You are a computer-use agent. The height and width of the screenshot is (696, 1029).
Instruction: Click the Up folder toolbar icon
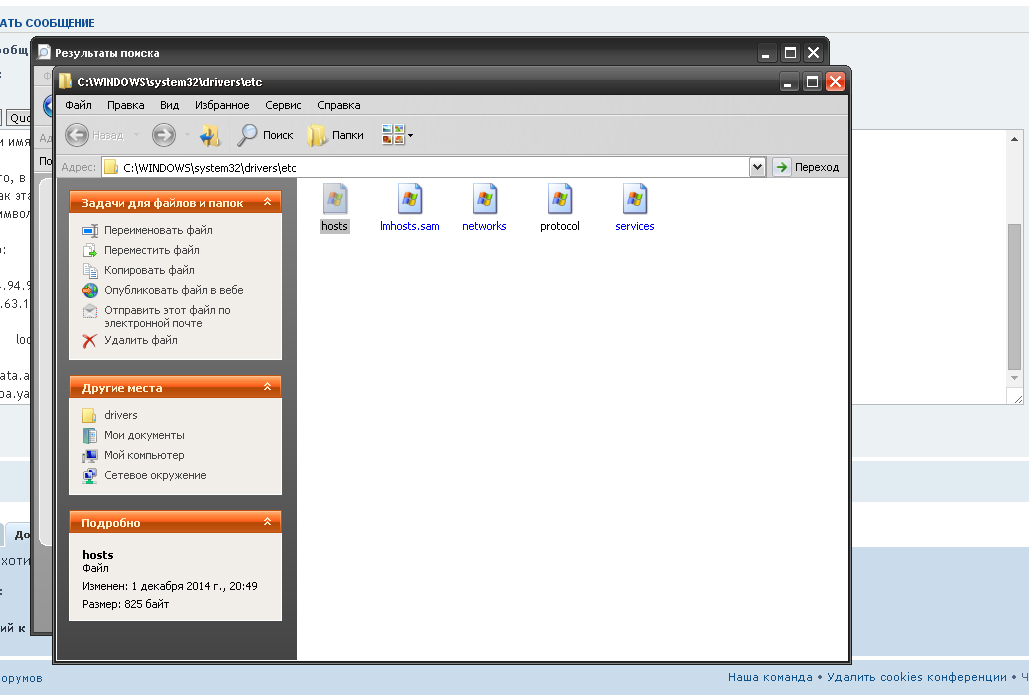click(209, 135)
